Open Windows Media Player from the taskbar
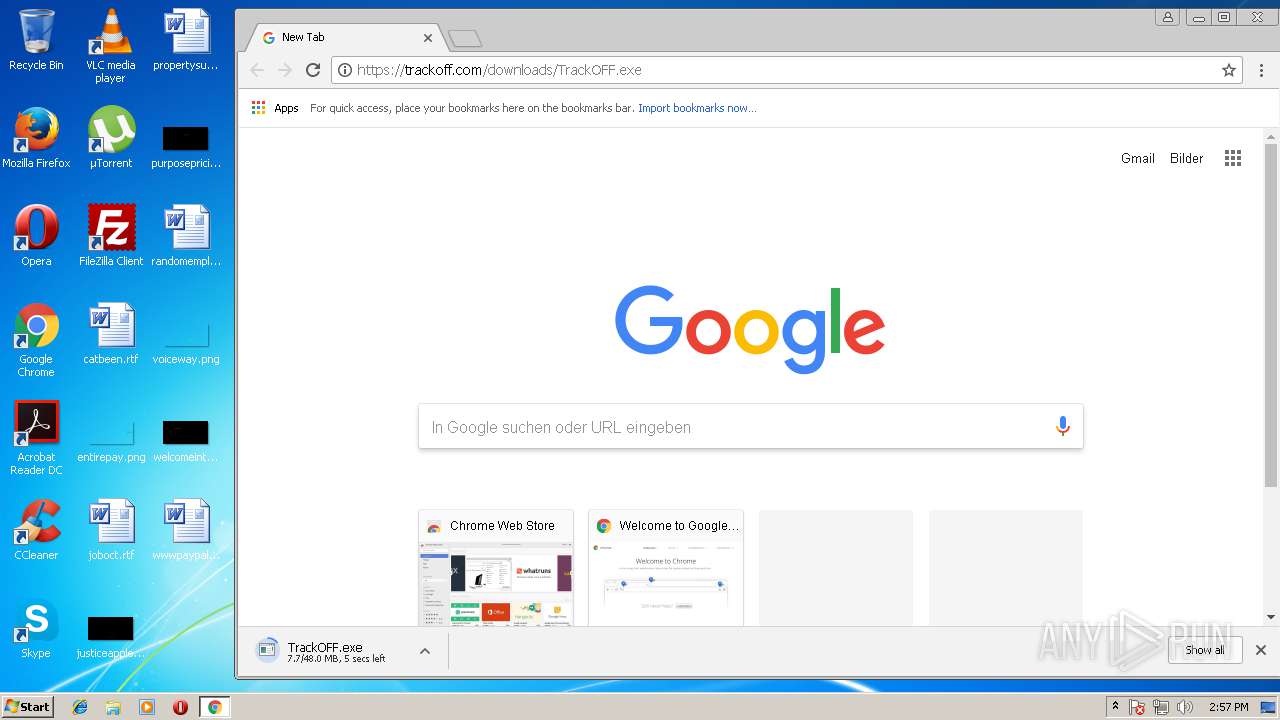Image resolution: width=1280 pixels, height=720 pixels. (x=147, y=707)
